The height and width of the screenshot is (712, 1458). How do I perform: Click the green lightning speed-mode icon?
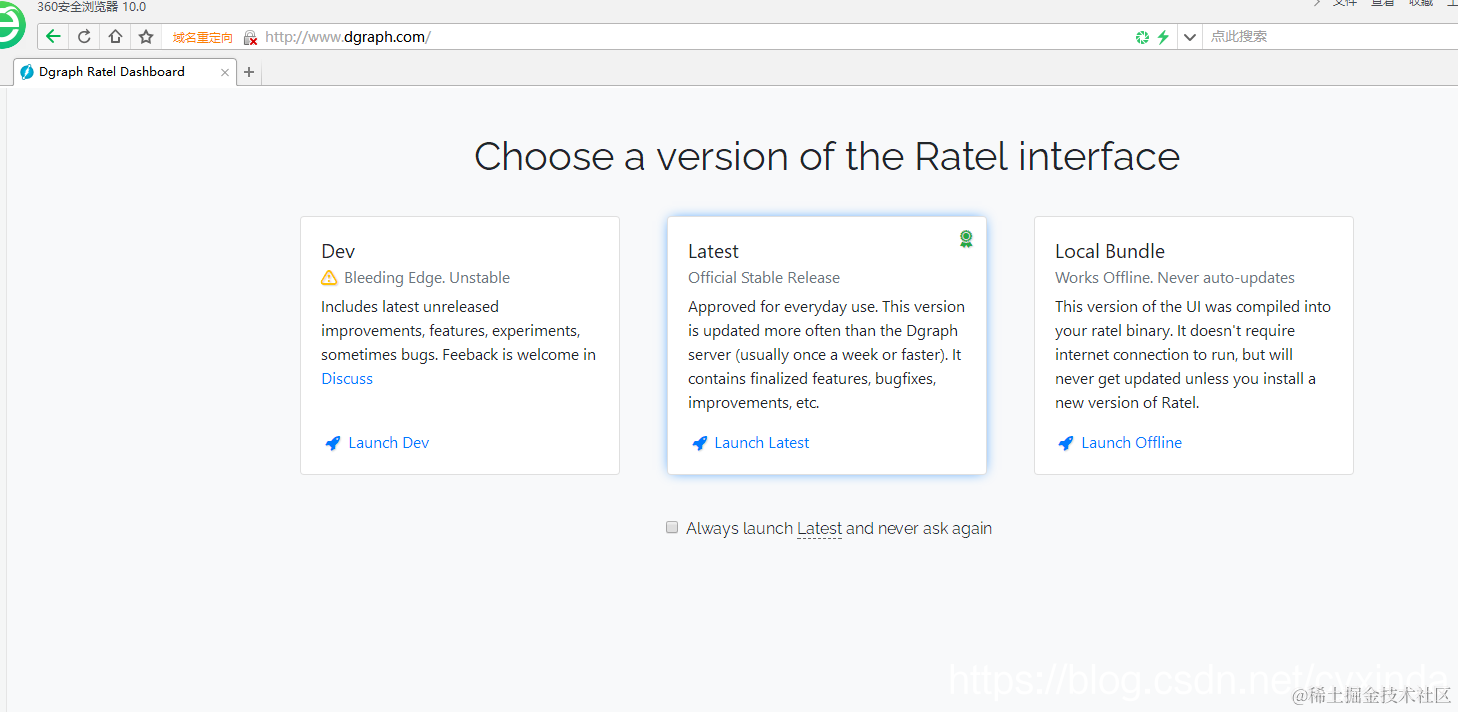coord(1163,37)
